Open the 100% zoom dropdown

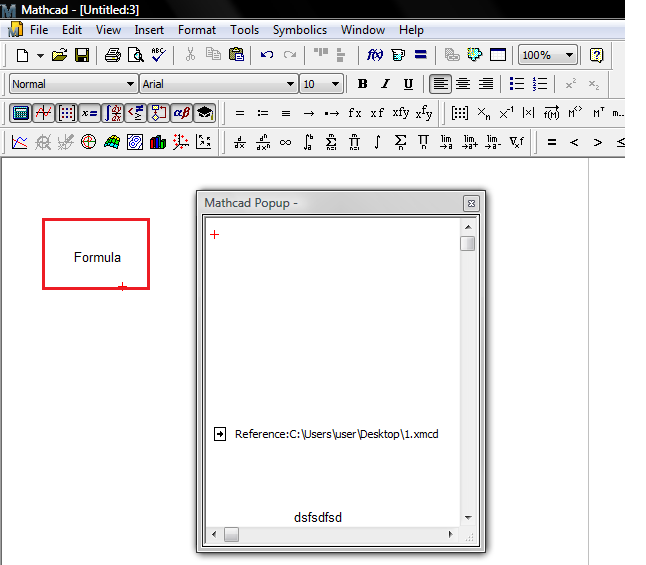569,55
